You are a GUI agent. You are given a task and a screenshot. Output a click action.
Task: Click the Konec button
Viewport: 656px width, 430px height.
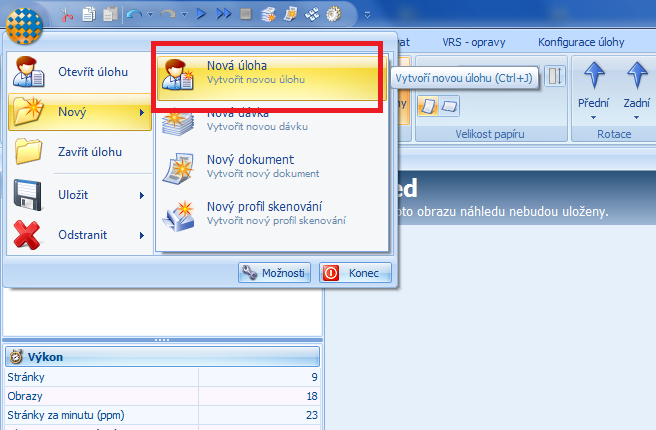pyautogui.click(x=356, y=273)
